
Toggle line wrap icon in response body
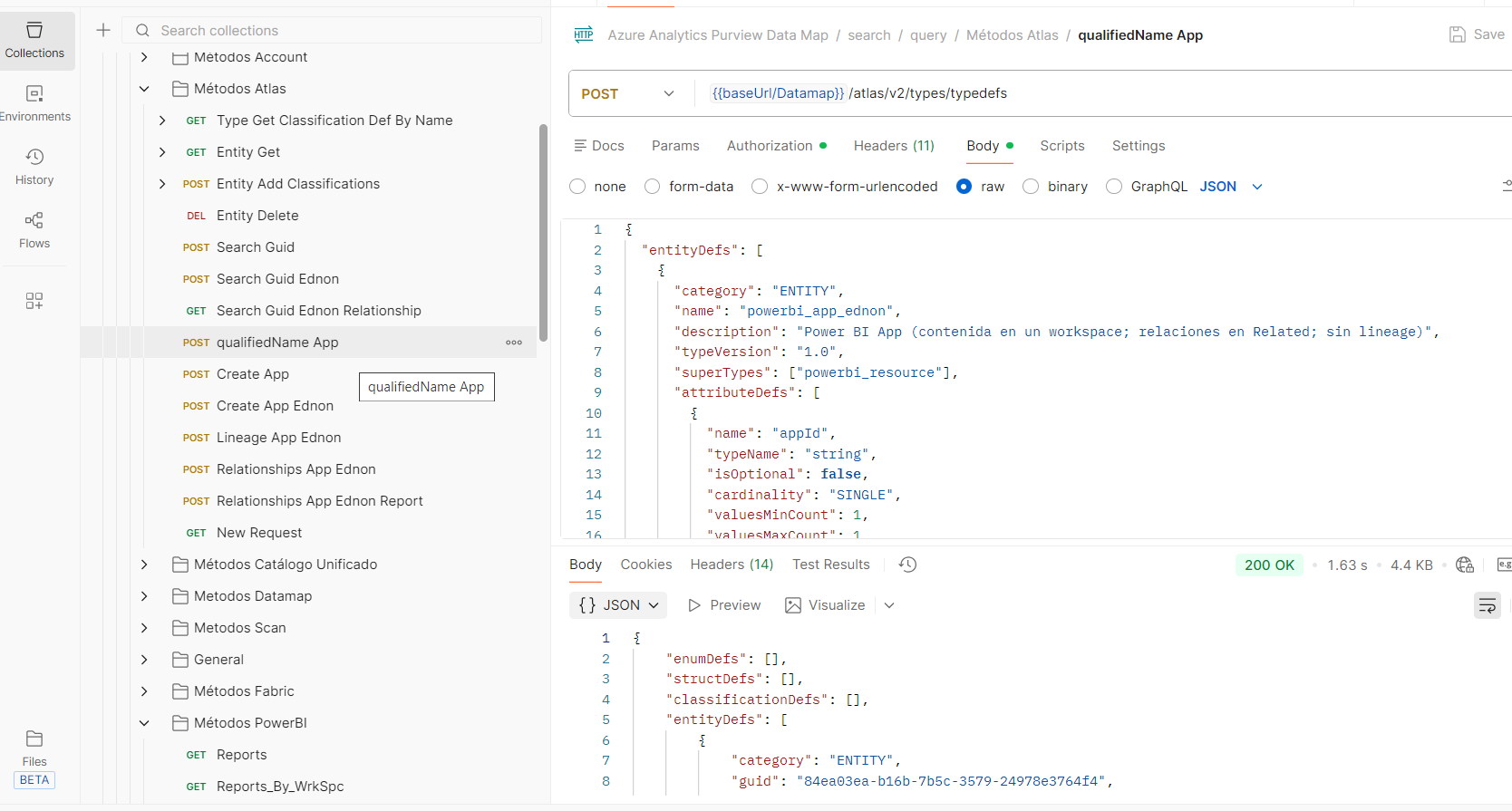coord(1488,605)
